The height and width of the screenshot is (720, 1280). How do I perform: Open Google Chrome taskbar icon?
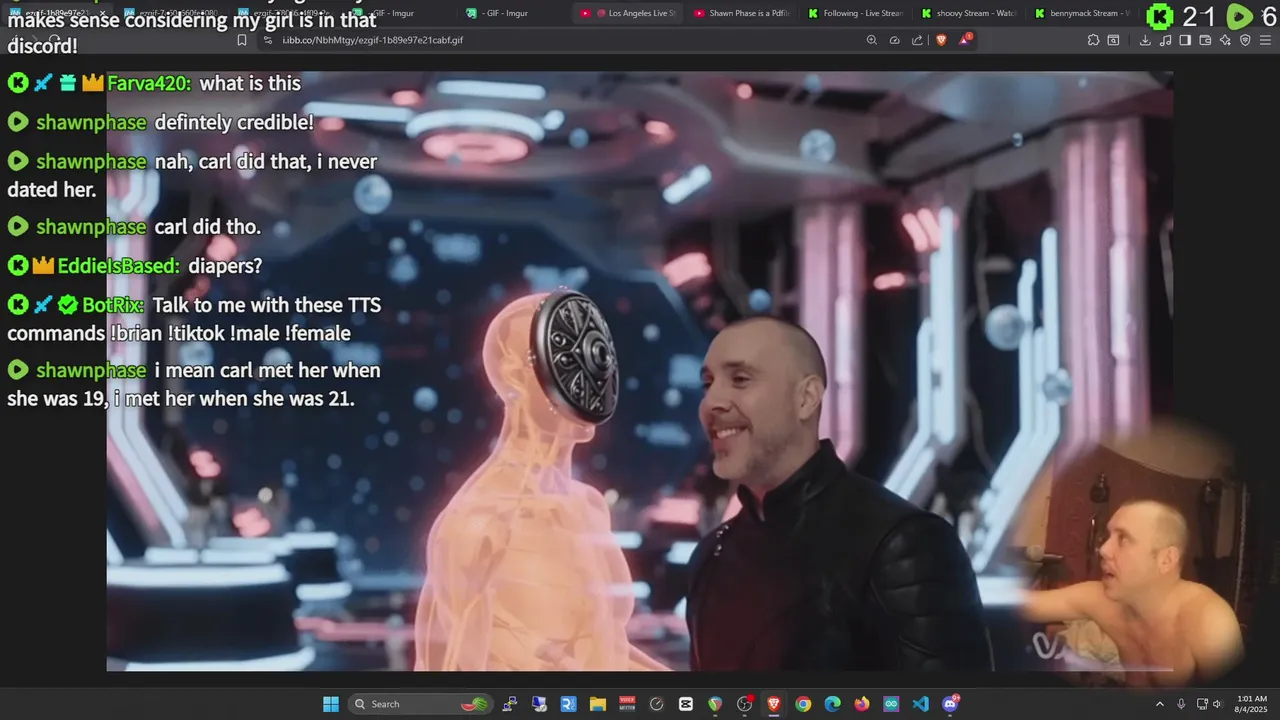pos(803,704)
